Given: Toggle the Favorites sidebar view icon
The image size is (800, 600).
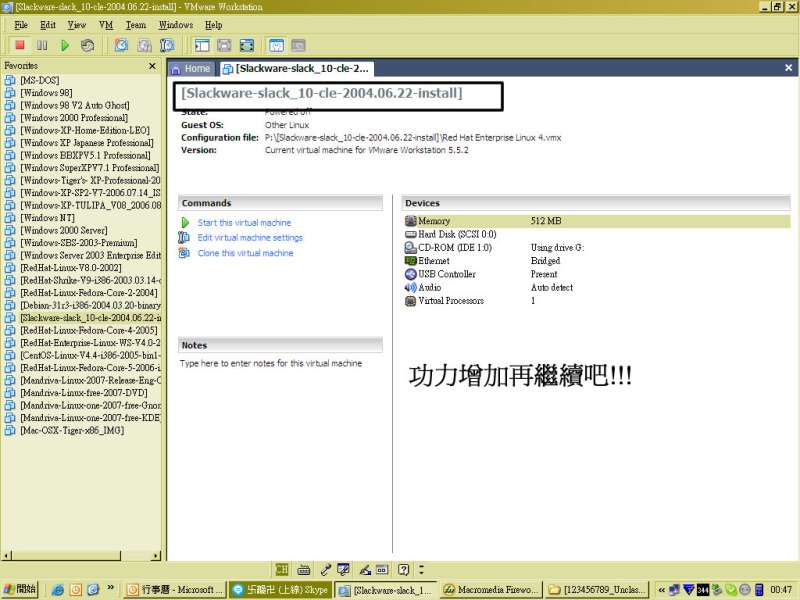Looking at the screenshot, I should [202, 45].
